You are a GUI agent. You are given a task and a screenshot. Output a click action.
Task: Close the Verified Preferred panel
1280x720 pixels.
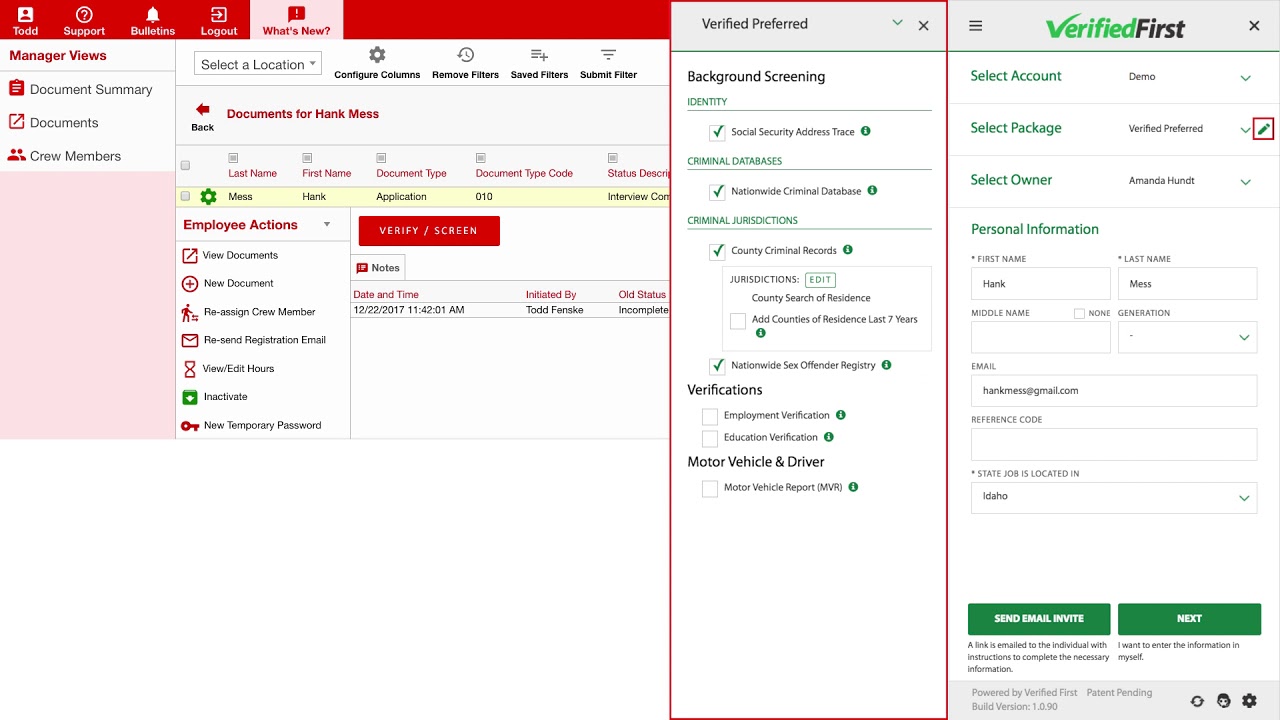tap(923, 26)
